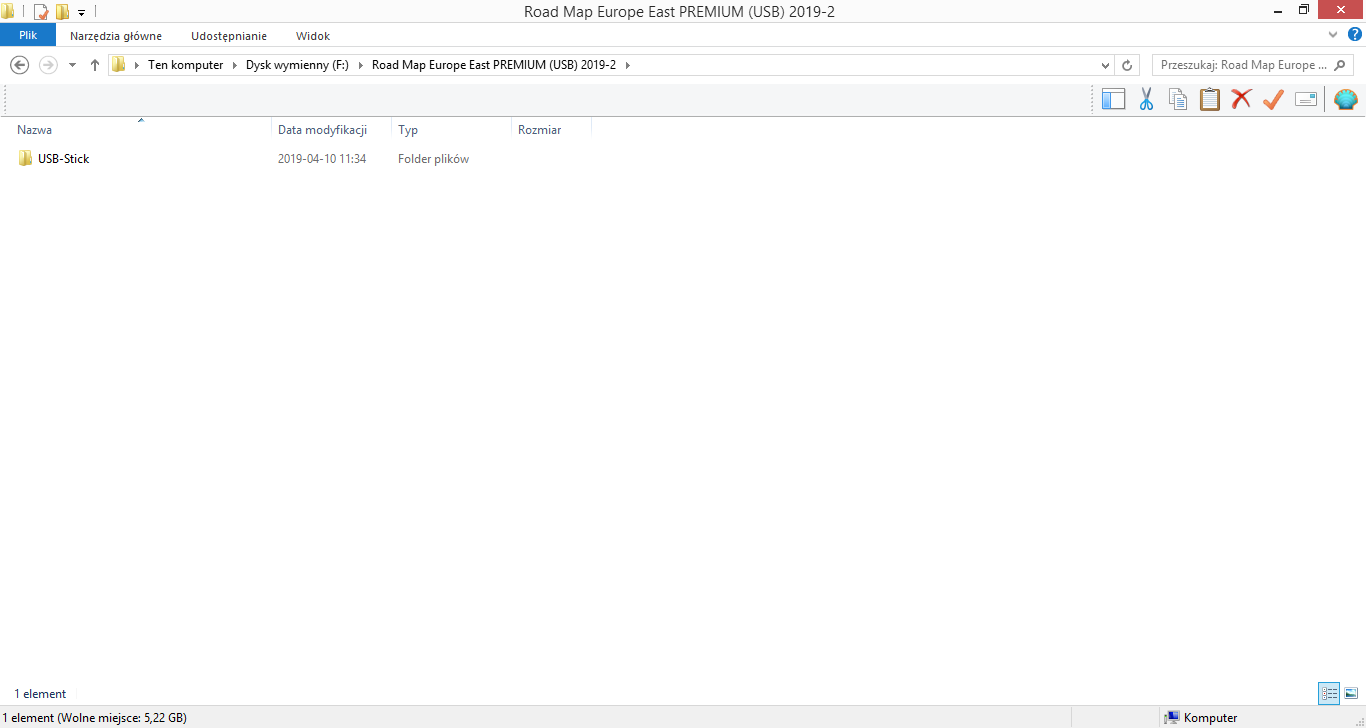Click the date 2019-04-10 11:34
Viewport: 1366px width, 728px height.
tap(322, 159)
